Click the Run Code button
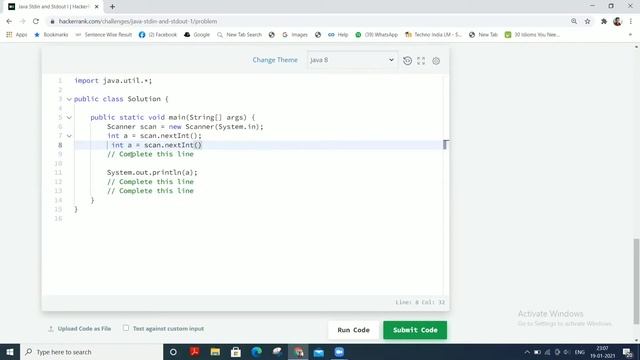640x360 pixels. (353, 330)
